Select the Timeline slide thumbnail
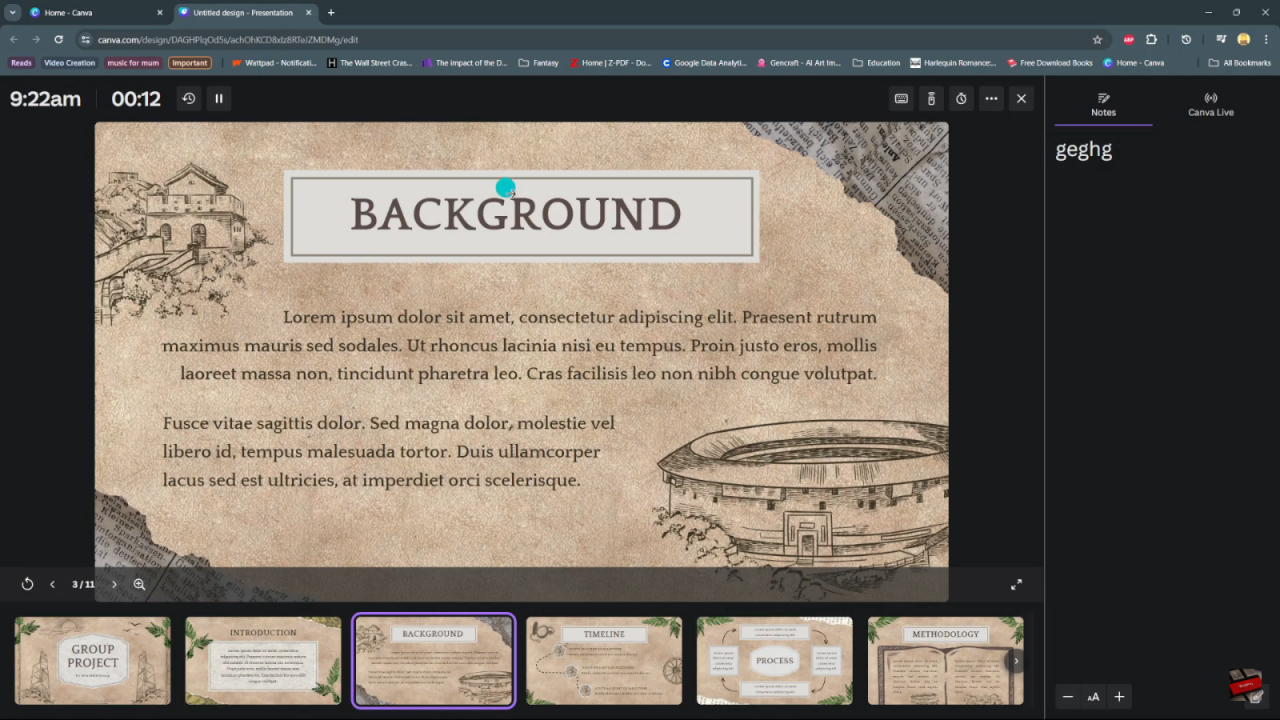 (x=604, y=660)
